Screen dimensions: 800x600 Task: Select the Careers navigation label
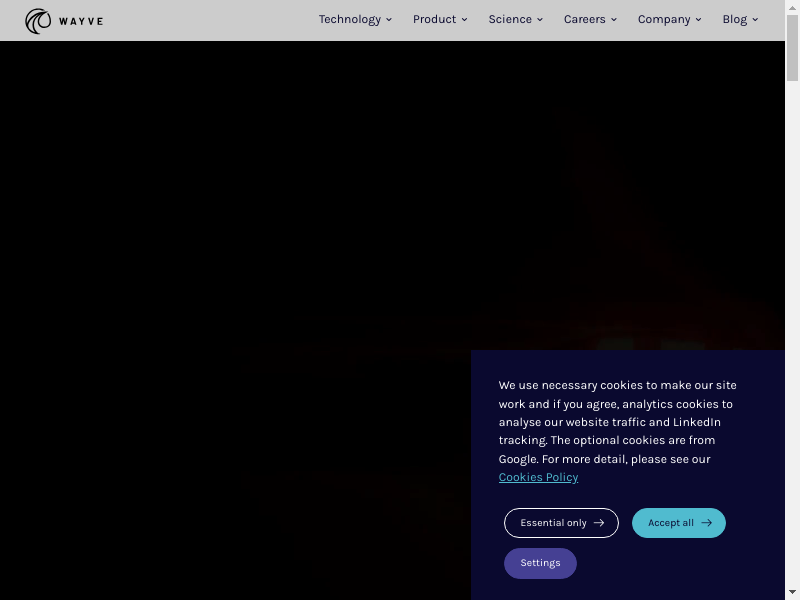[584, 19]
